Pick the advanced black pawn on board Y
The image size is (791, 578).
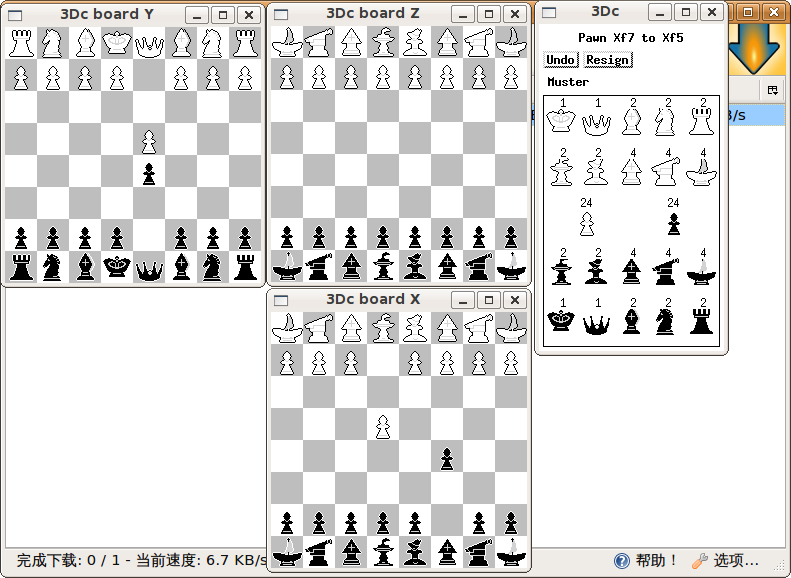coord(149,174)
